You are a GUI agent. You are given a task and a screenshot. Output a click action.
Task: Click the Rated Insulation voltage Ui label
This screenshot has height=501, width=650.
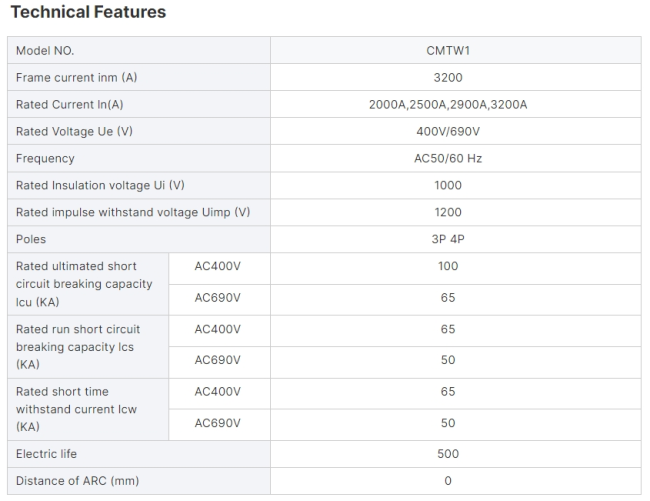[x=100, y=185]
